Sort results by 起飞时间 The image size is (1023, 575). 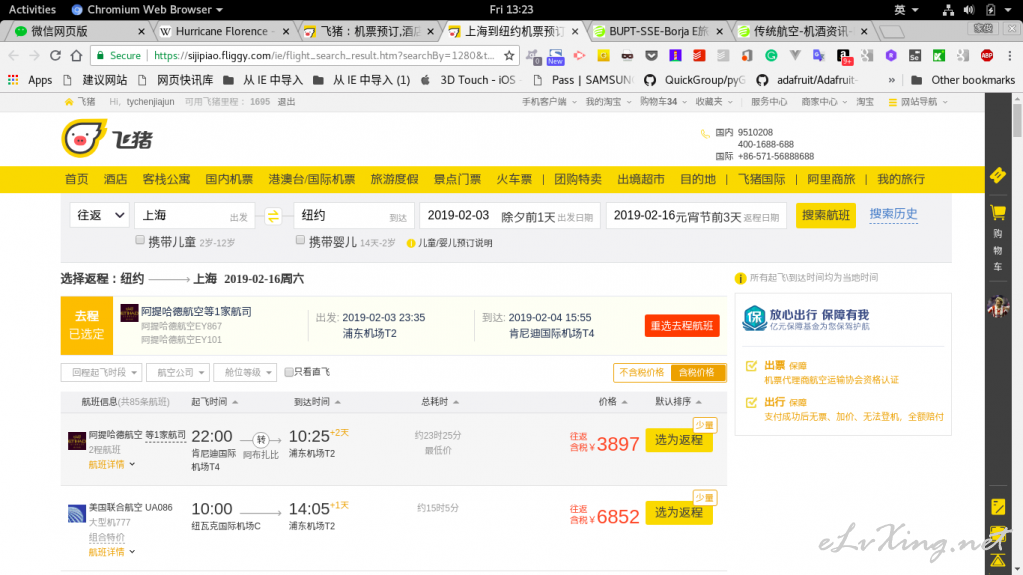pyautogui.click(x=214, y=402)
